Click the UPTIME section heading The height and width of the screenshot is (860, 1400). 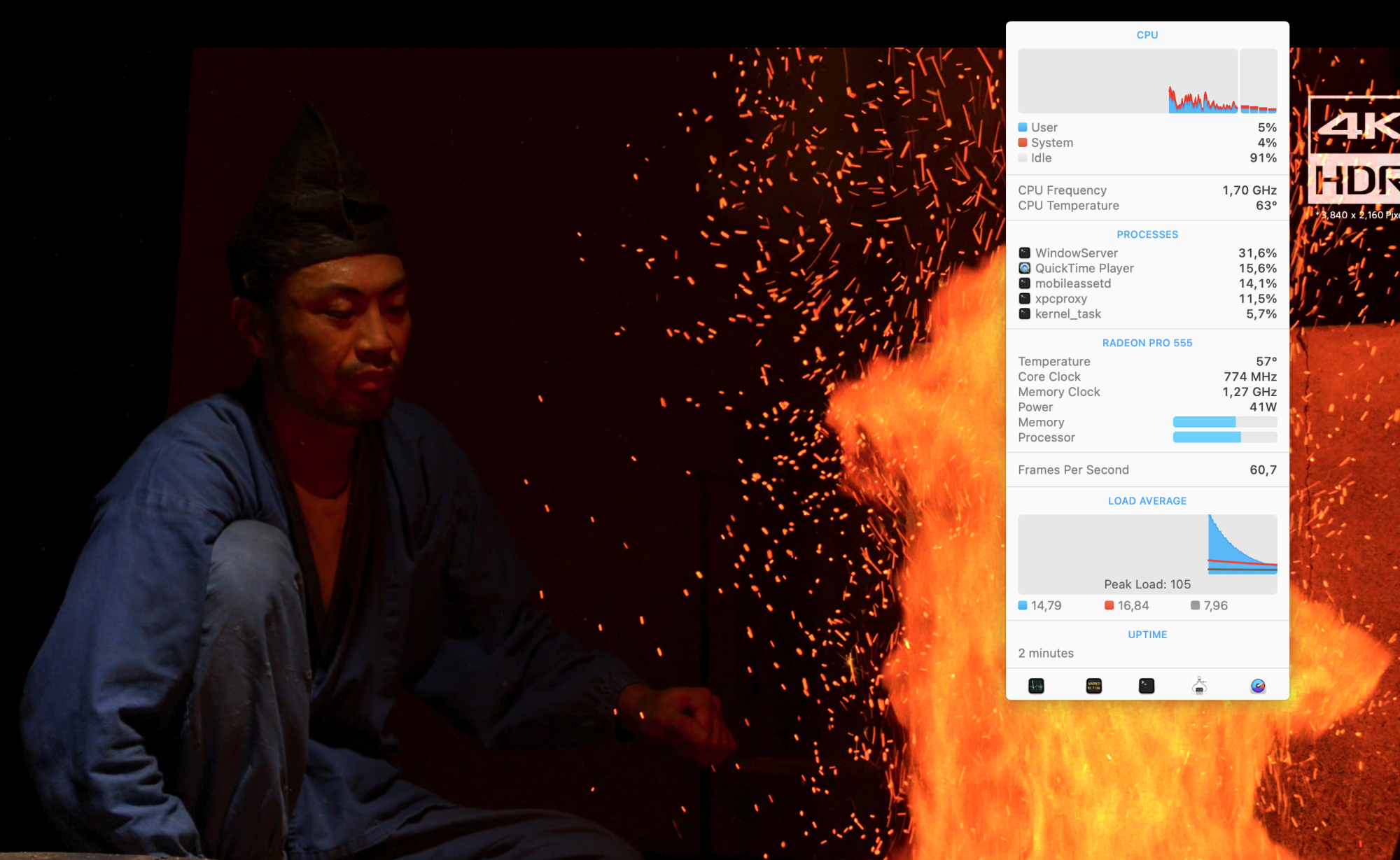pyautogui.click(x=1147, y=635)
